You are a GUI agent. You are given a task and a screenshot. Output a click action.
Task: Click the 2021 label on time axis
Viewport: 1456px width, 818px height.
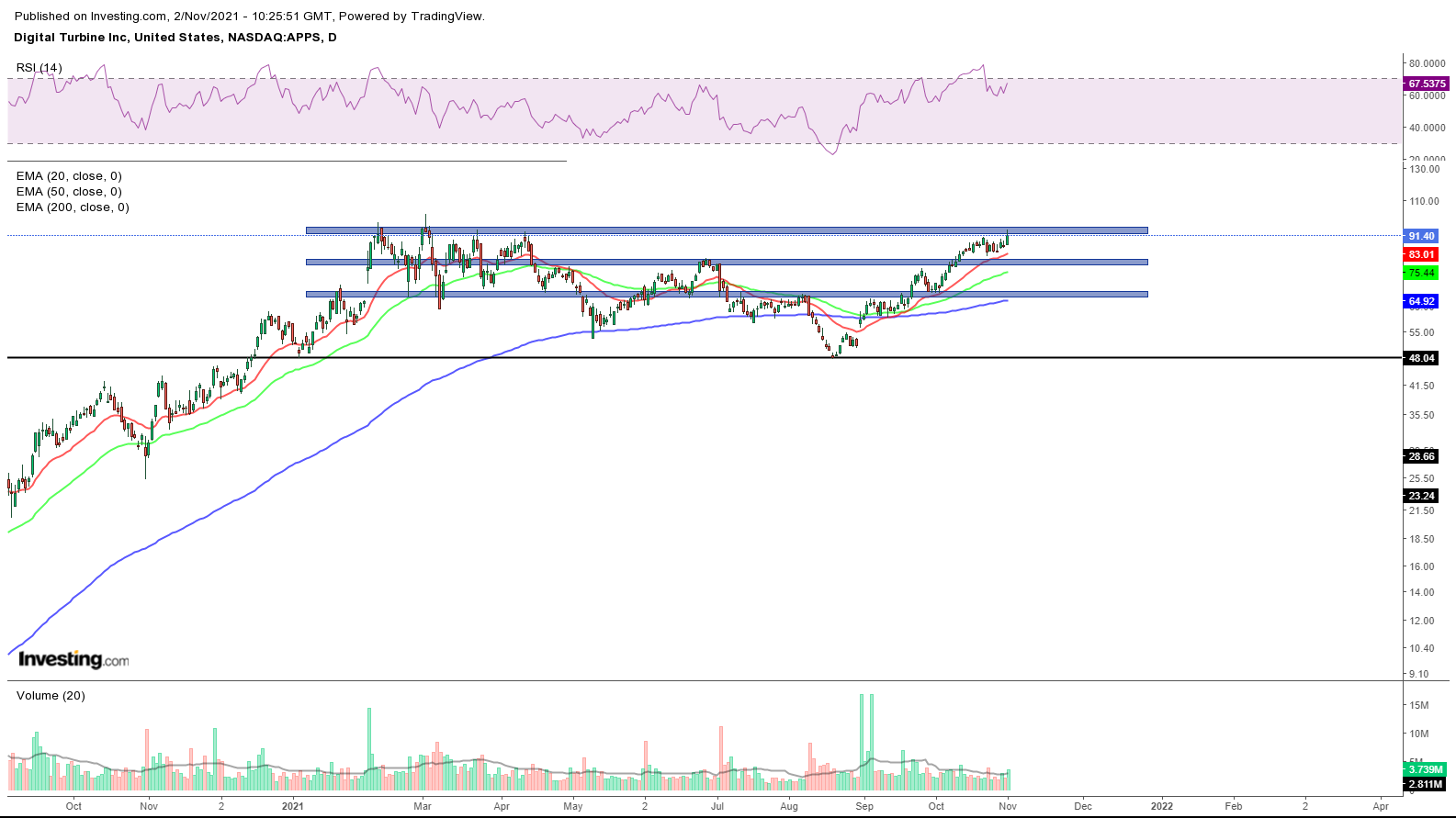coord(292,806)
